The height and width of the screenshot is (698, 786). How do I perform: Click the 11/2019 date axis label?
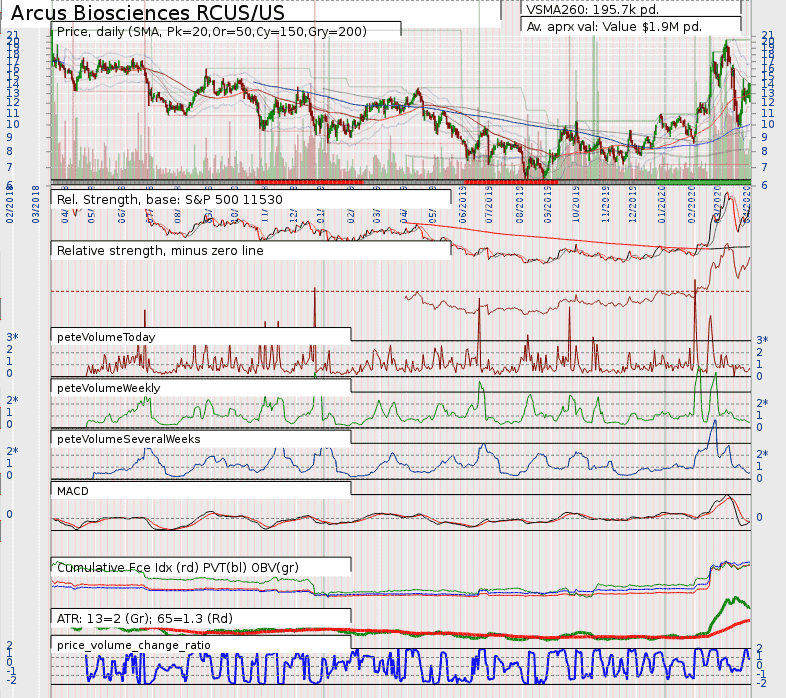pyautogui.click(x=605, y=204)
